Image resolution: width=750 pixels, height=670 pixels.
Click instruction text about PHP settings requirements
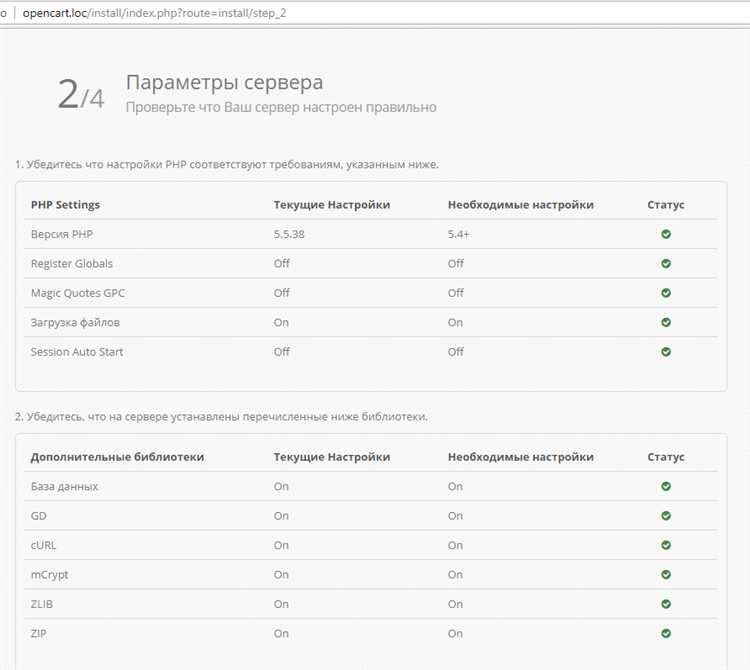[x=227, y=165]
